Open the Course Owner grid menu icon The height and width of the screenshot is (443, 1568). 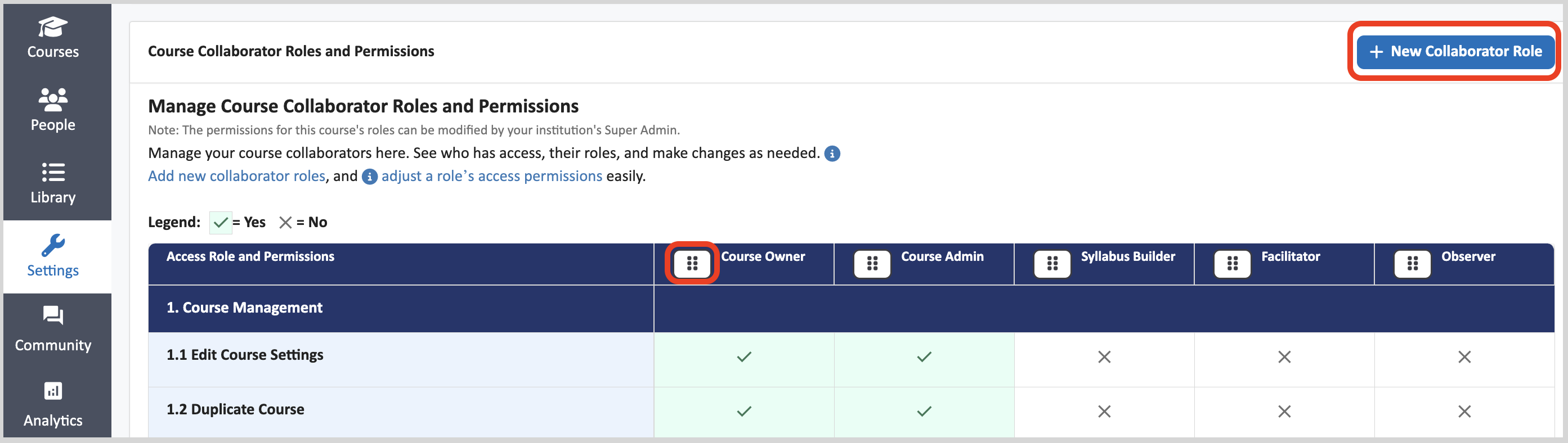(x=692, y=263)
